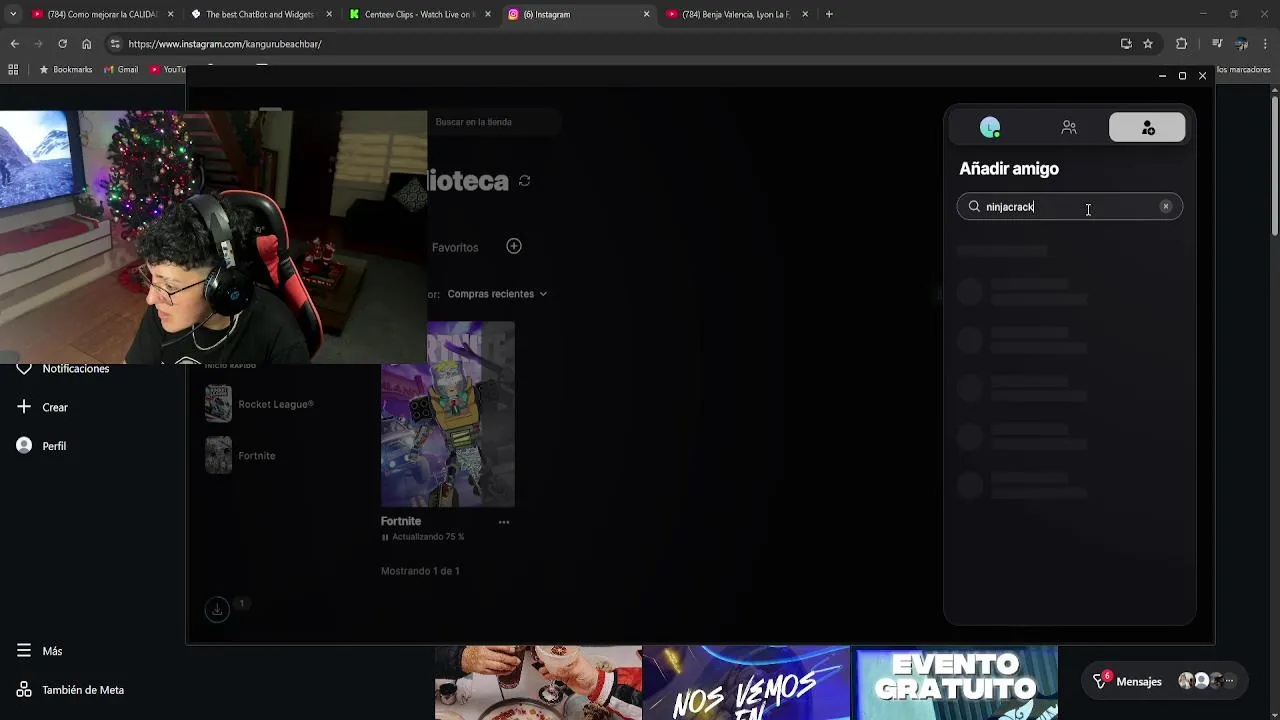Screen dimensions: 1280x720
Task: Open the install app icon in address bar
Action: (x=1126, y=44)
